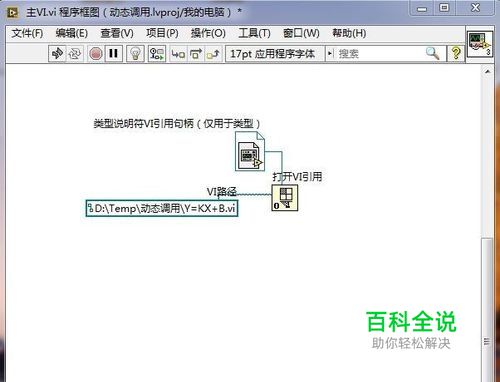Open the 文件(F) menu
Image resolution: width=500 pixels, height=382 pixels.
(x=27, y=33)
